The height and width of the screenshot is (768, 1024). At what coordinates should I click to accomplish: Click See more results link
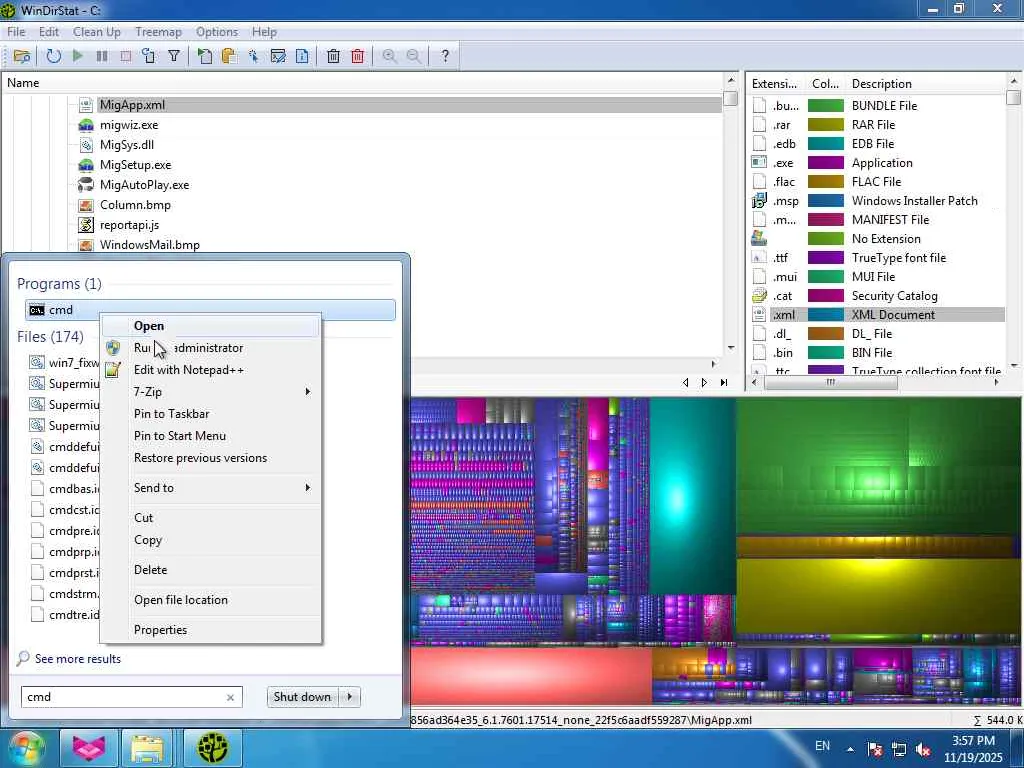pos(78,659)
